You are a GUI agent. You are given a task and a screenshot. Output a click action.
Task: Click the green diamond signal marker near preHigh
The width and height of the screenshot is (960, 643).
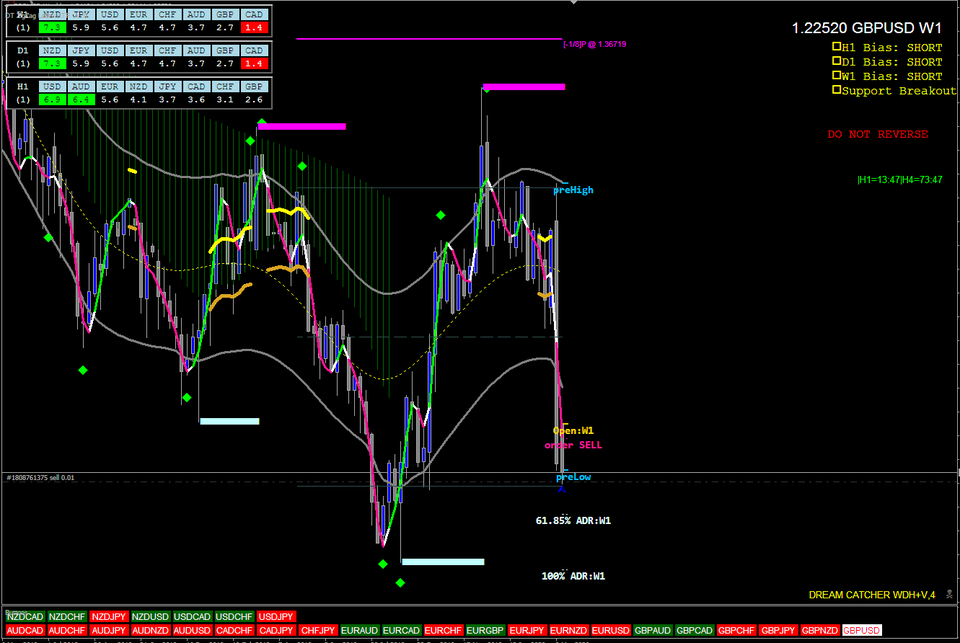[439, 213]
